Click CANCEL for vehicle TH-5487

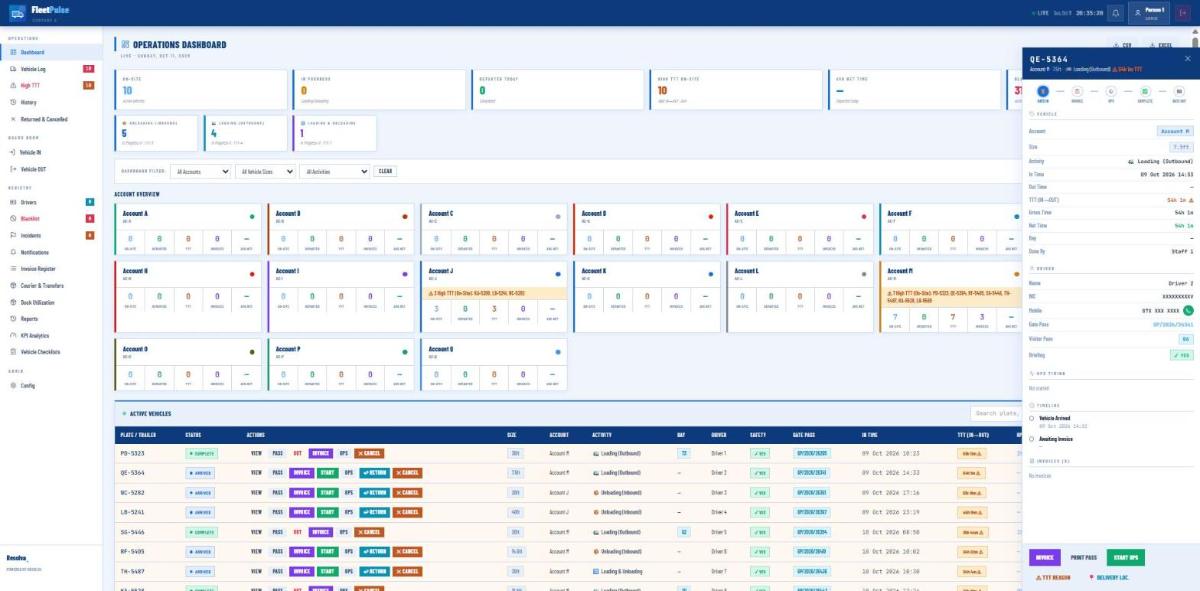(408, 570)
